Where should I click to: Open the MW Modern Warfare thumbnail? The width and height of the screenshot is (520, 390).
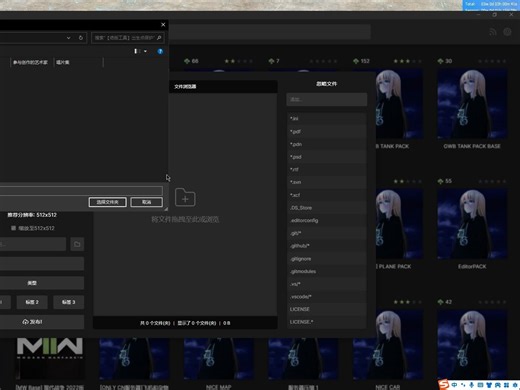[50, 358]
